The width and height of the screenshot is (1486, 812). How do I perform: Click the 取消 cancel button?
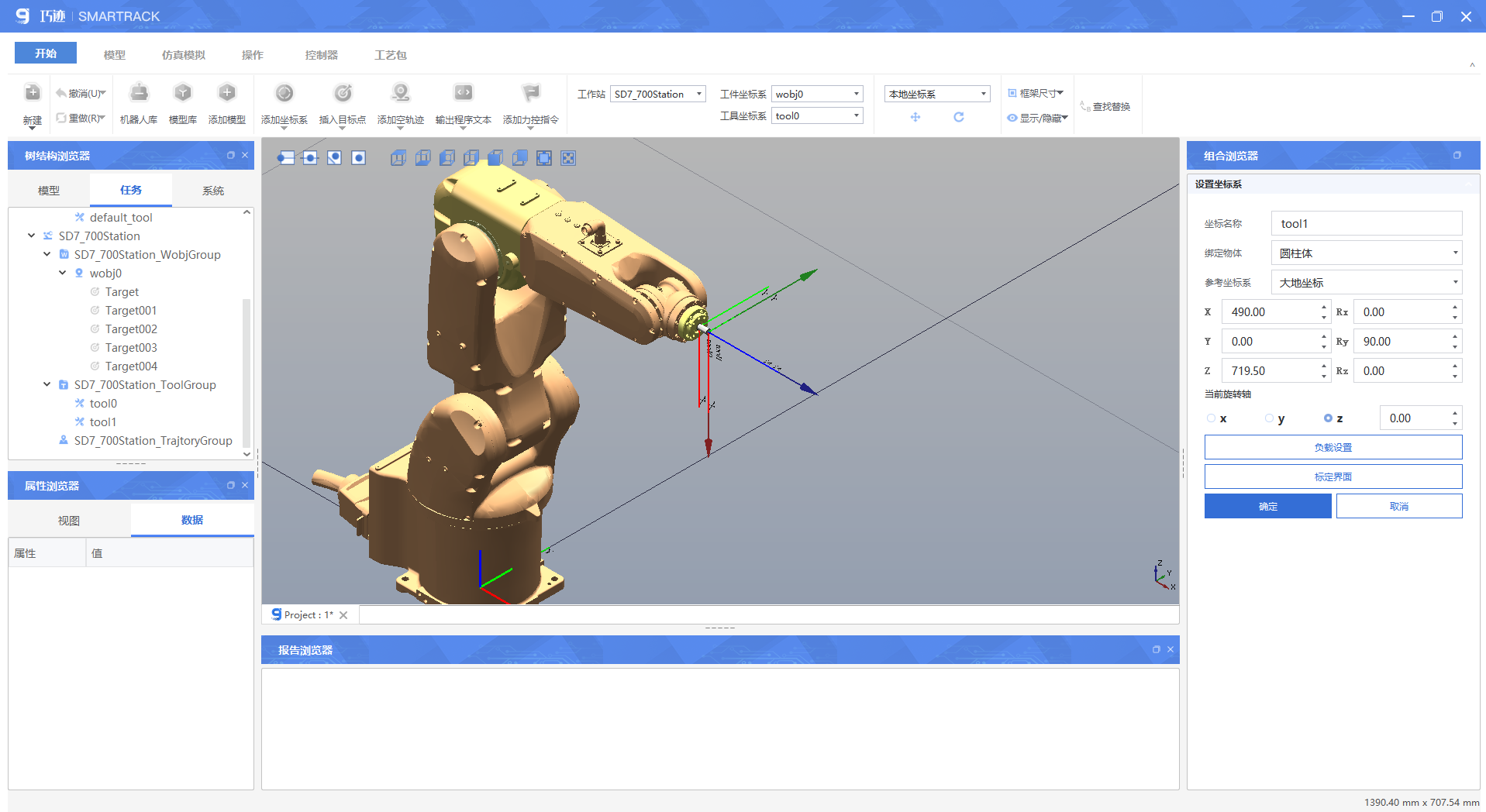[1399, 506]
